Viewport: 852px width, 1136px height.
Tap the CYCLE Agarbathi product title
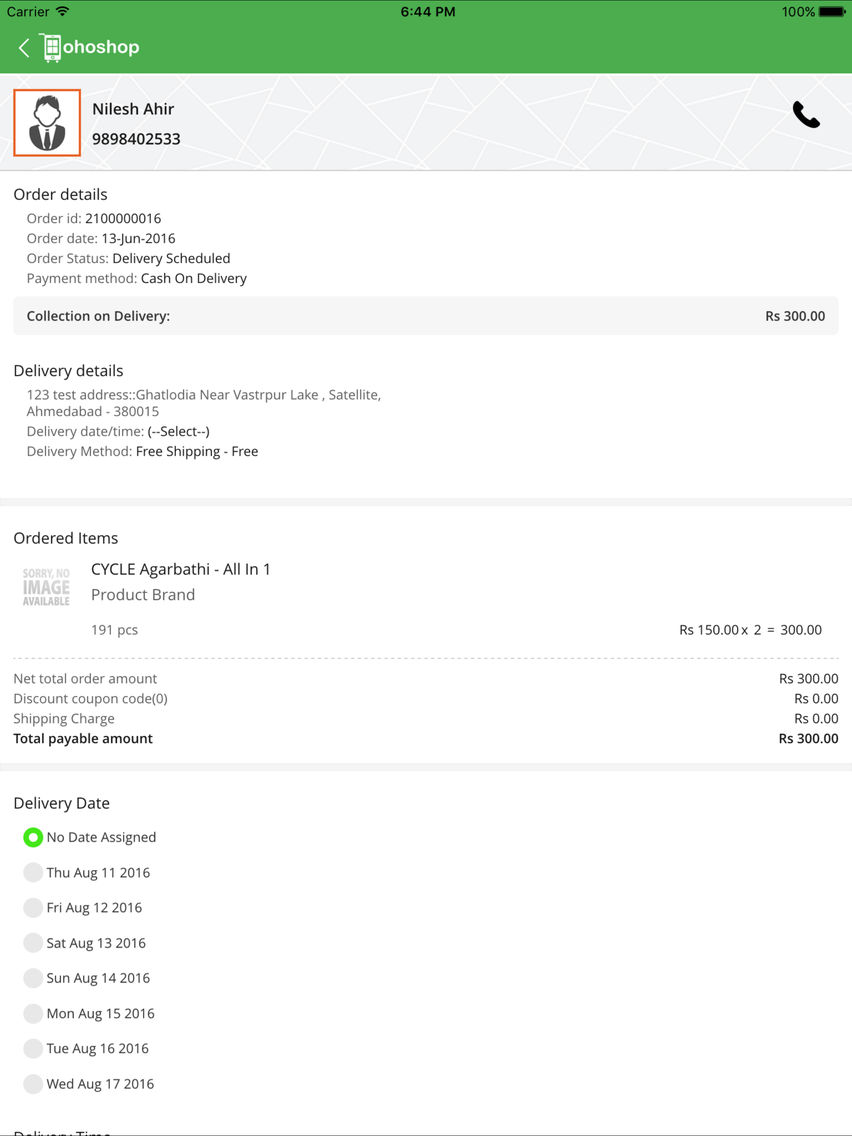coord(180,569)
